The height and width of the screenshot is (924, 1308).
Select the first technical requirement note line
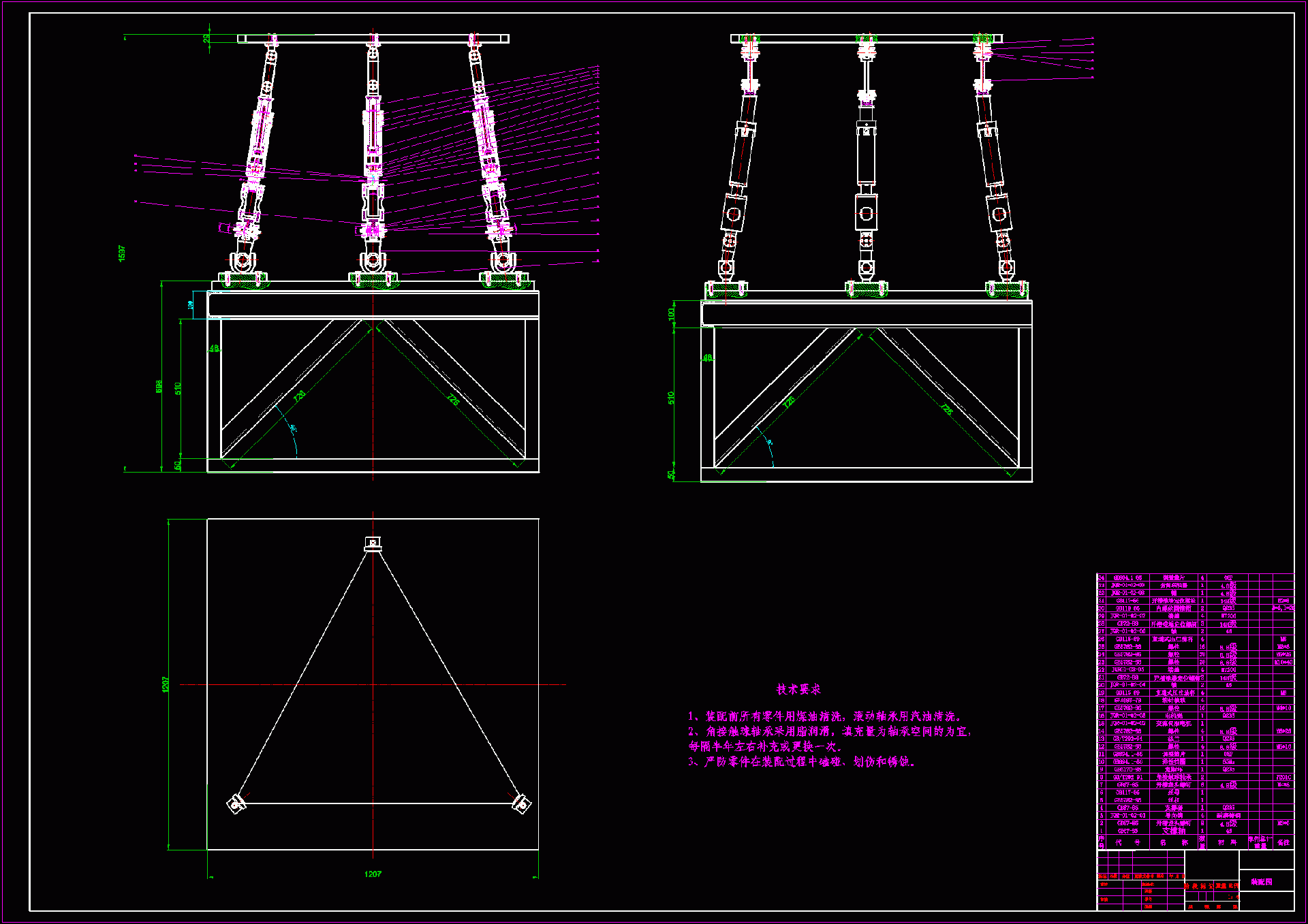(x=824, y=716)
